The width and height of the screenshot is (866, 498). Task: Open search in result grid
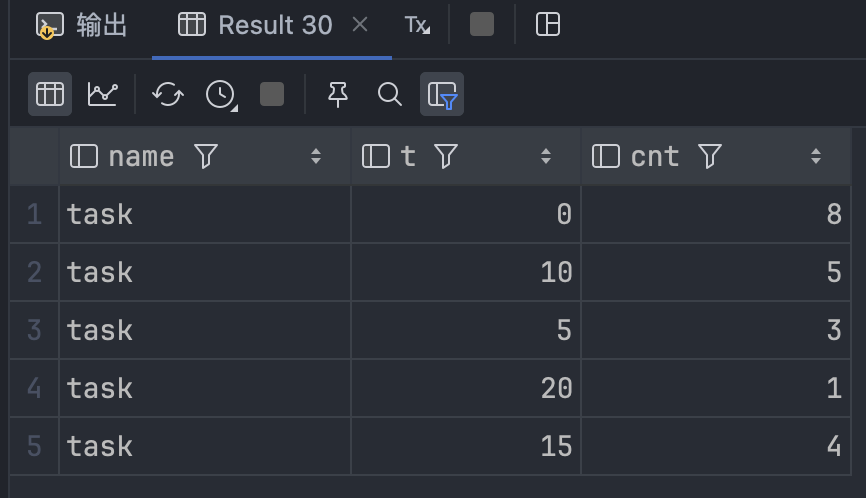click(390, 94)
